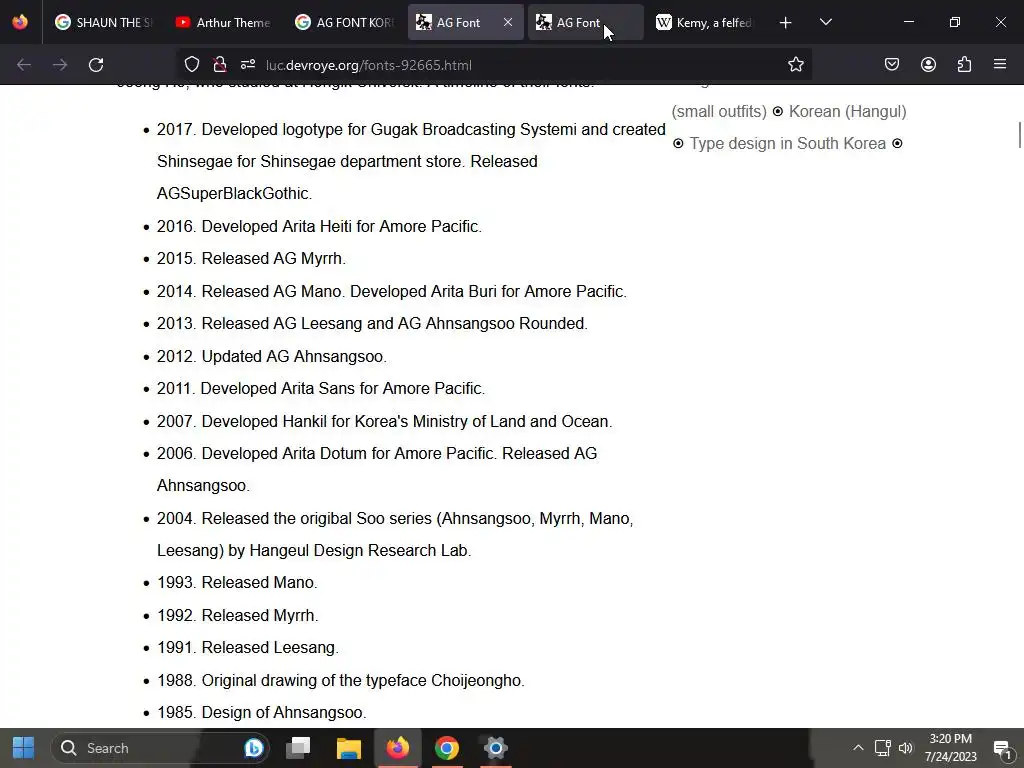Minimize the Firefox window

pos(908,22)
